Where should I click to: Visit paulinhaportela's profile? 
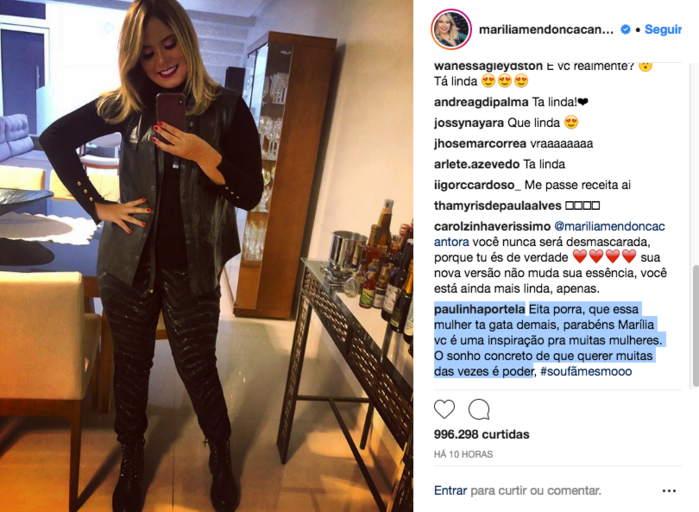click(x=480, y=309)
